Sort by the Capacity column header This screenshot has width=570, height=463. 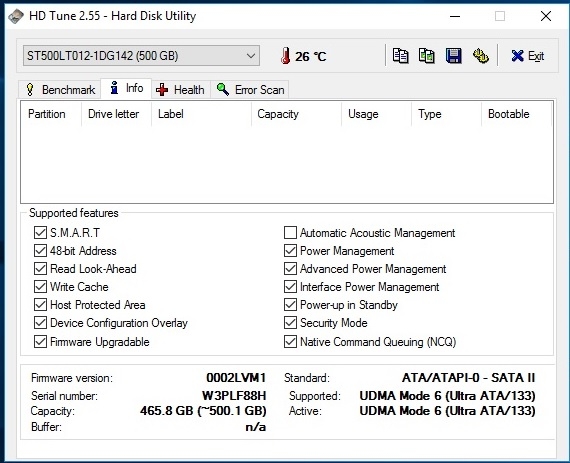296,114
